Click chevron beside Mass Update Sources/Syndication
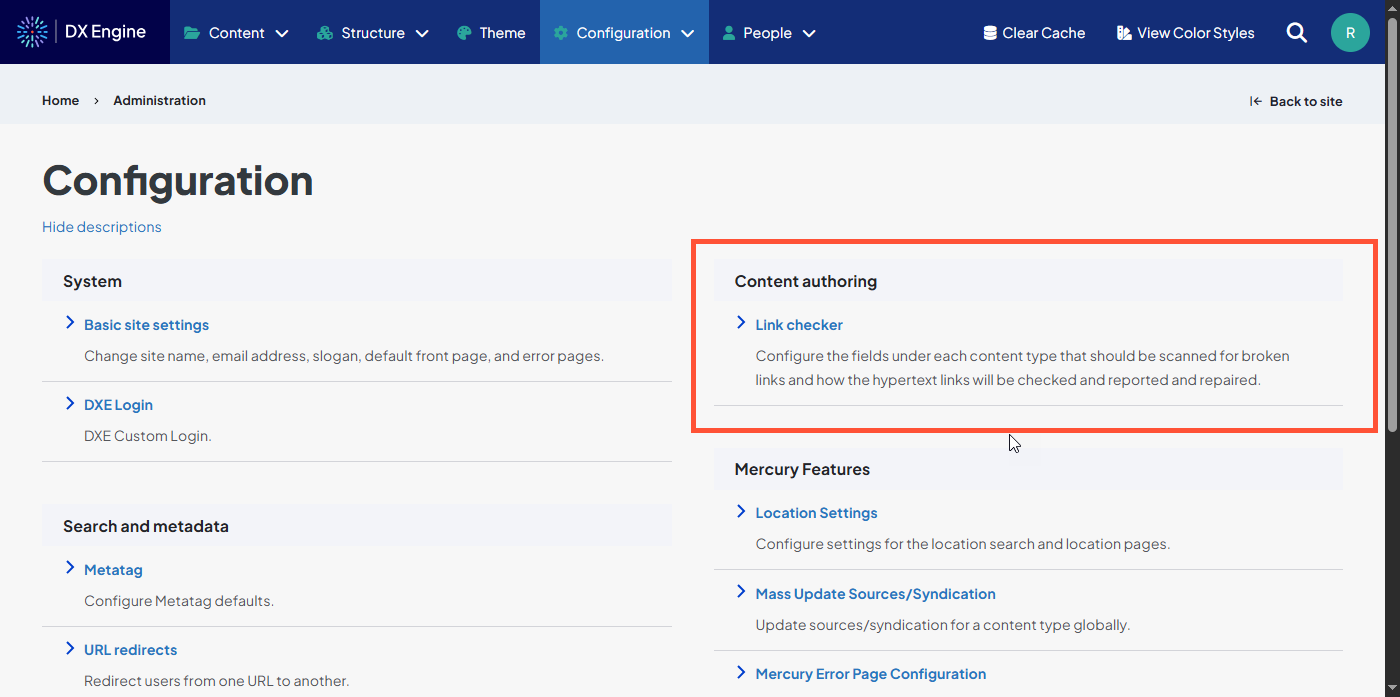This screenshot has height=697, width=1400. tap(741, 591)
